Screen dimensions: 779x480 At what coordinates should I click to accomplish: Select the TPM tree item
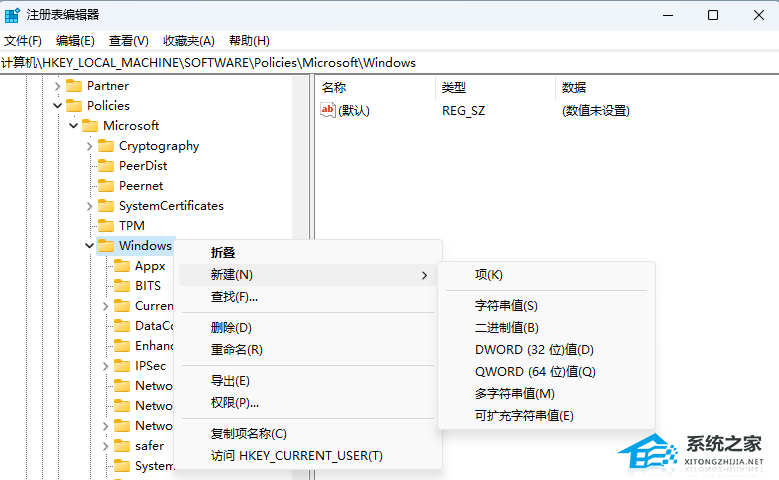point(132,226)
